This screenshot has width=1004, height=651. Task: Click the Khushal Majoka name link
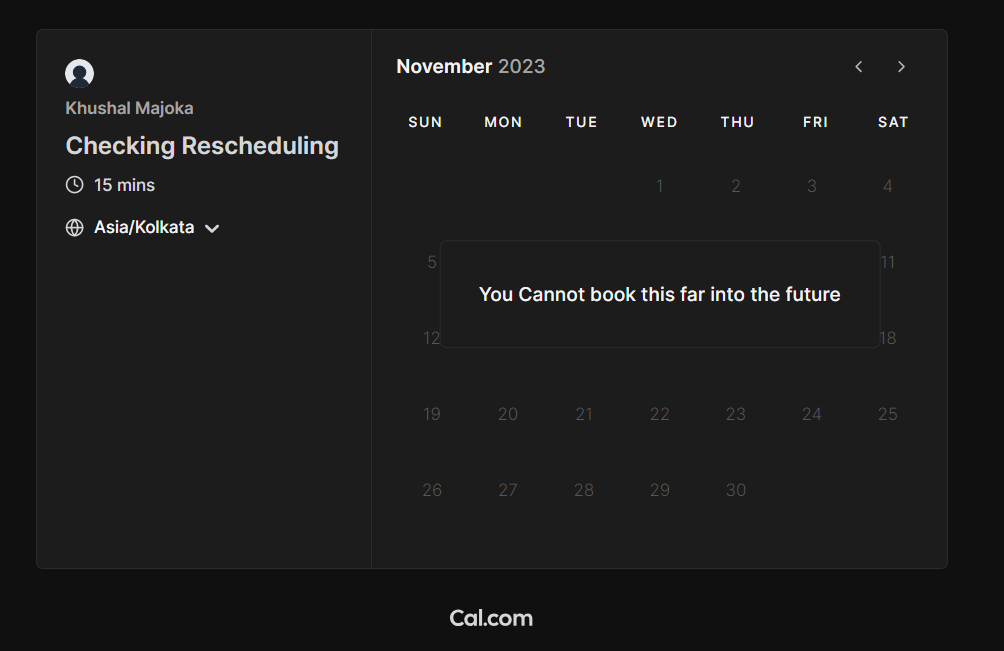[x=129, y=108]
